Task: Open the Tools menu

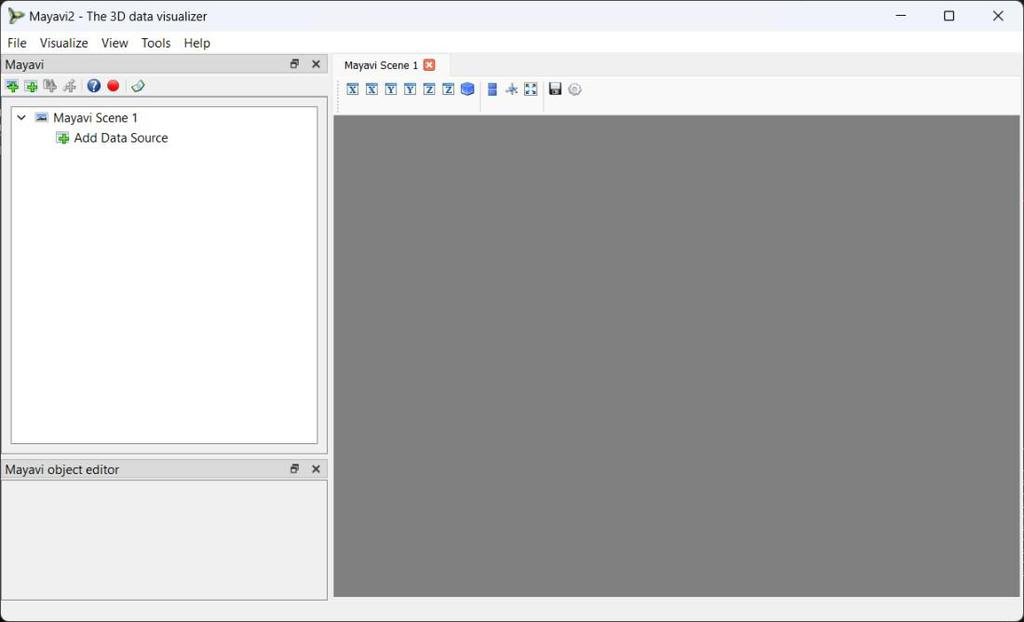Action: (156, 43)
